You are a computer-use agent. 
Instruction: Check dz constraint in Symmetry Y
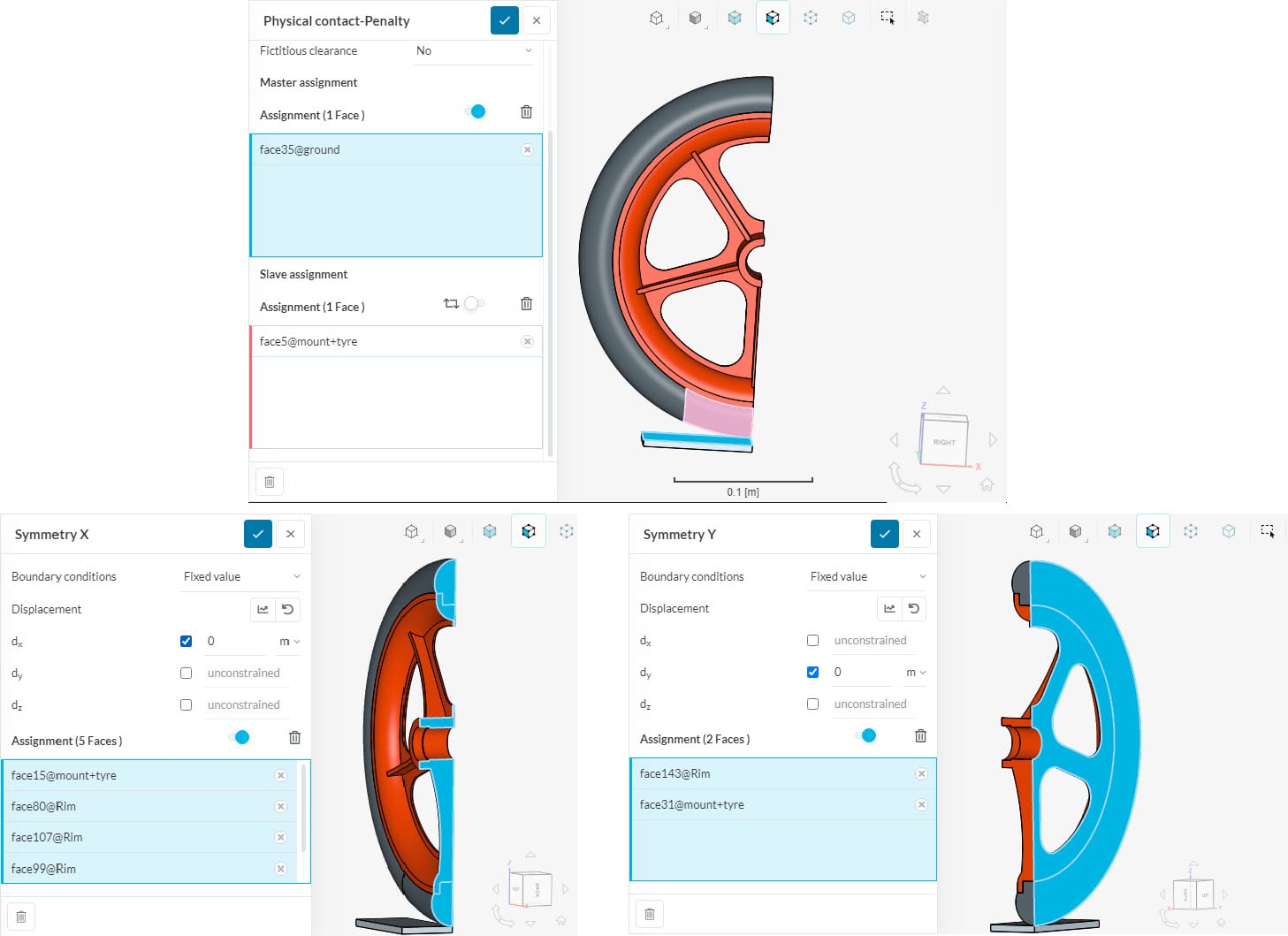[812, 704]
